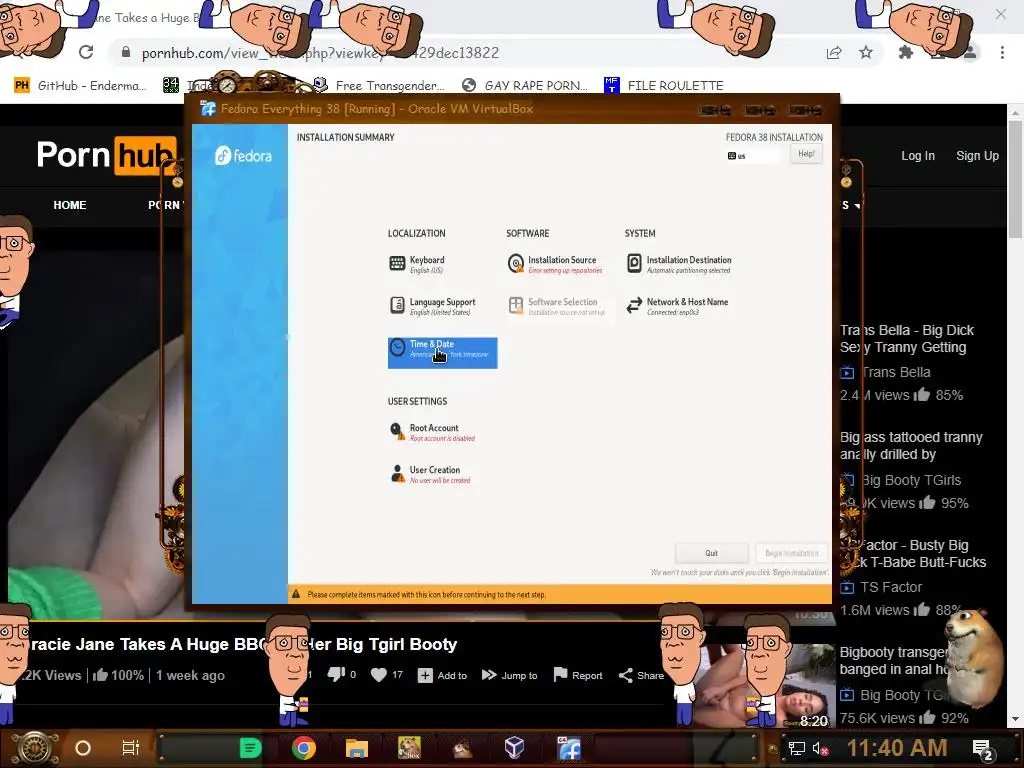
Task: Open Time & Date configuration
Action: (442, 353)
